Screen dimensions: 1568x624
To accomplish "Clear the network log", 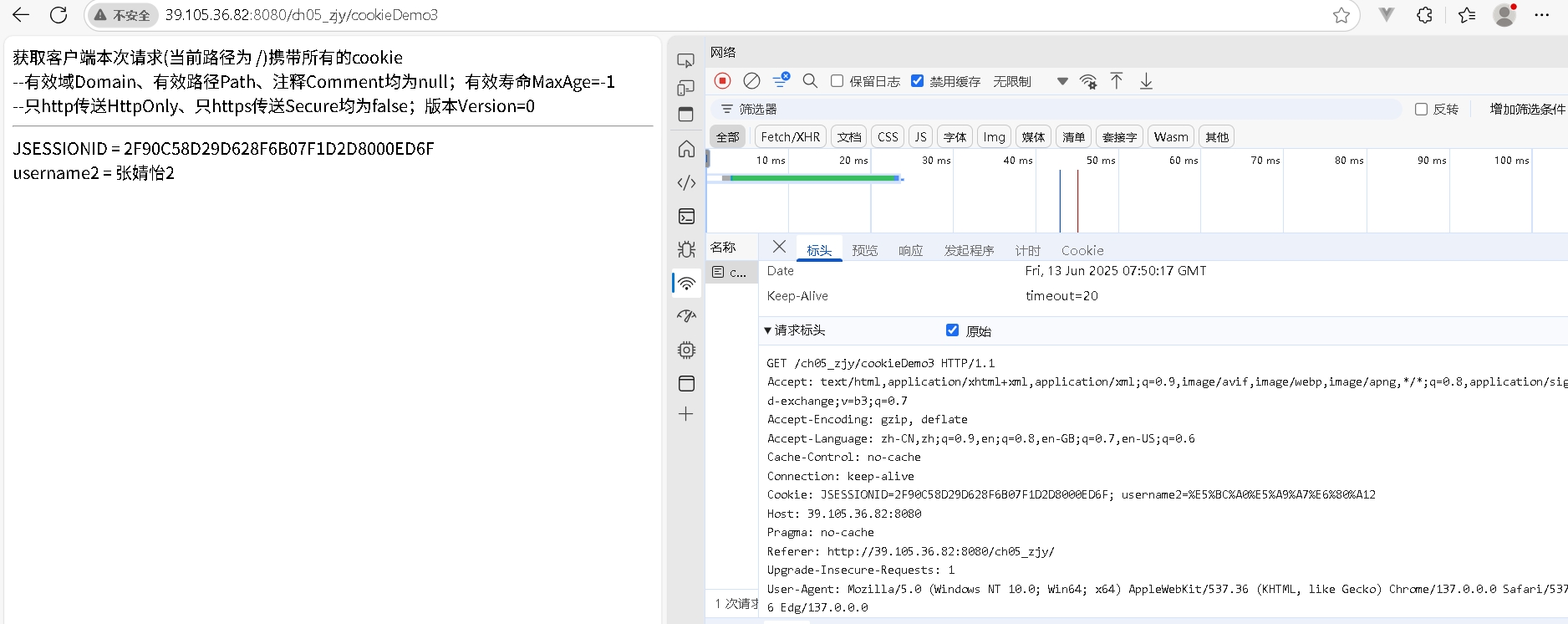I will 751,81.
